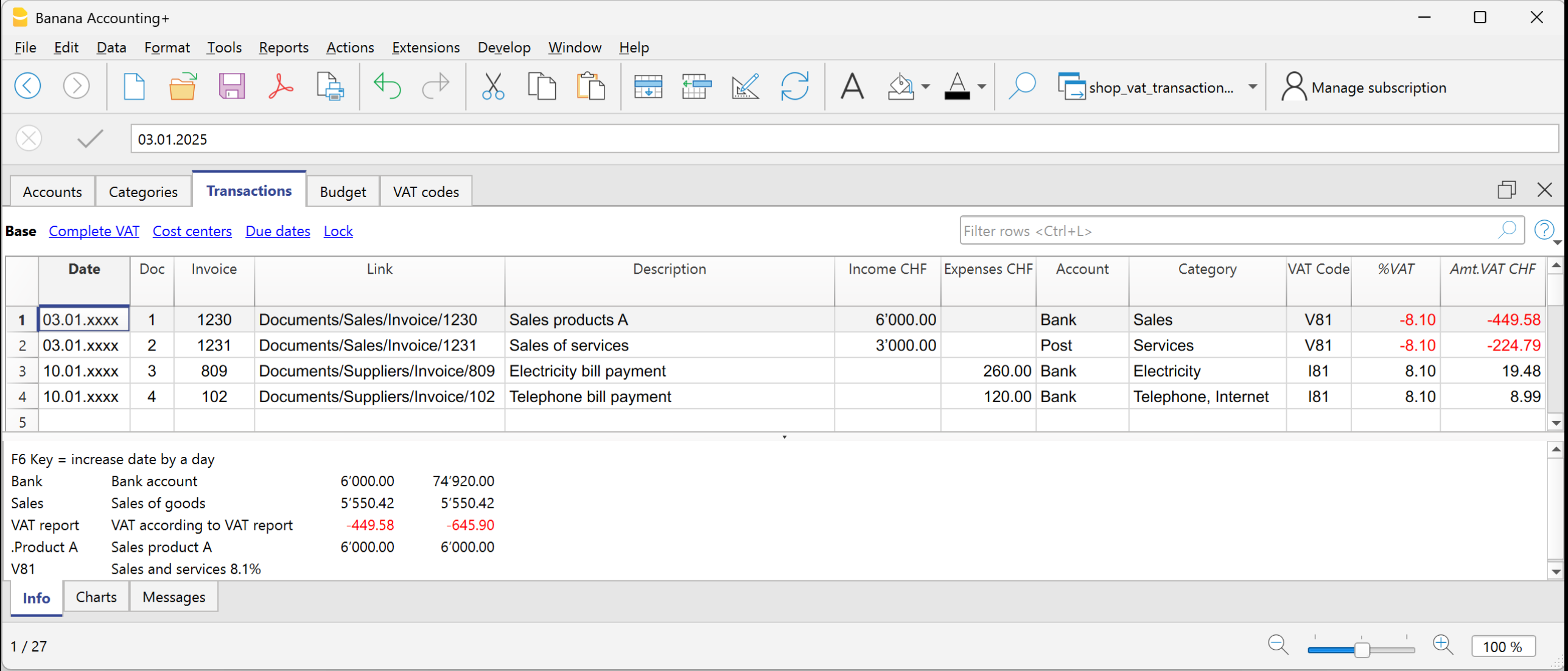Viewport: 1568px width, 671px height.
Task: Export to PDF using the Acrobat icon
Action: [x=281, y=86]
